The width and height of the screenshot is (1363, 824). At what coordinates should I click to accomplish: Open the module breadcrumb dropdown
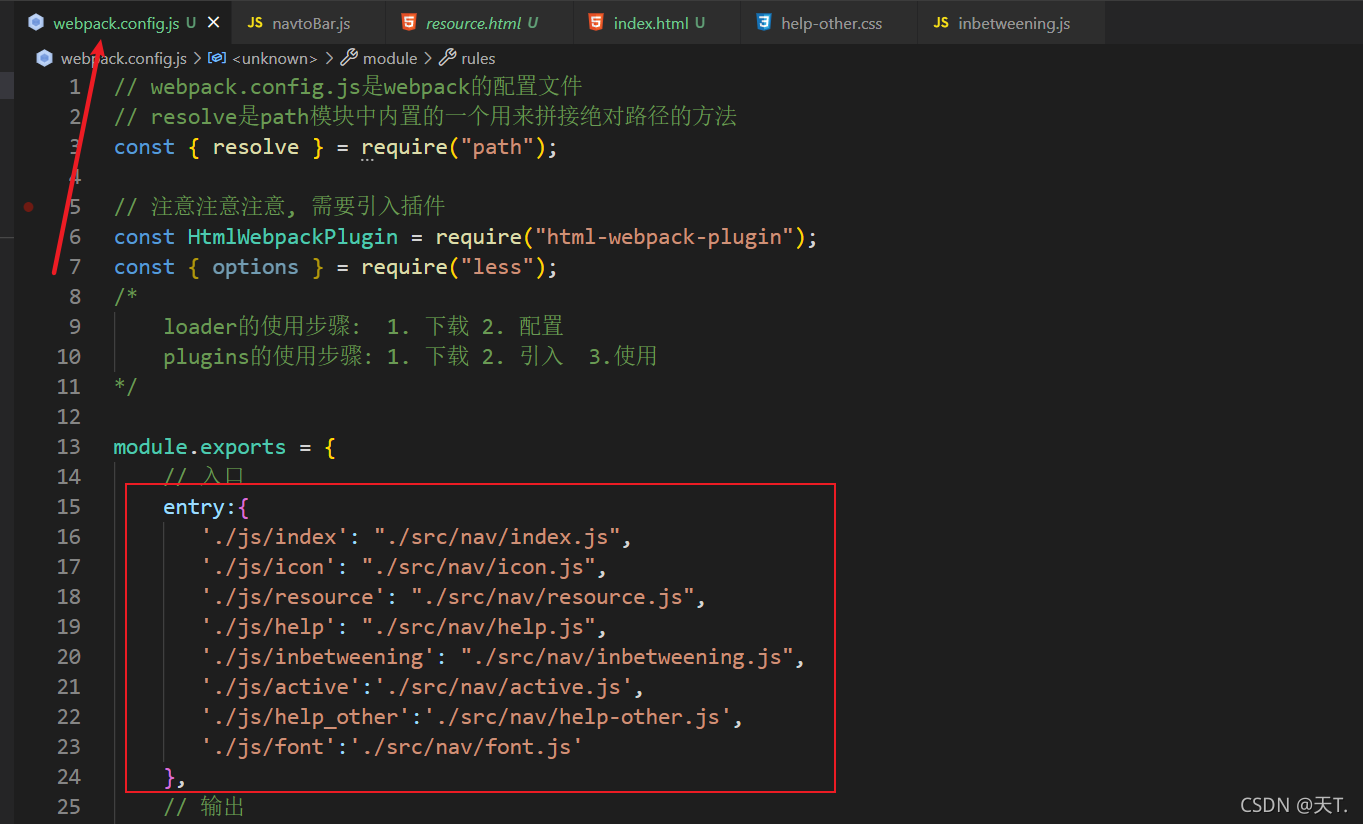point(390,58)
